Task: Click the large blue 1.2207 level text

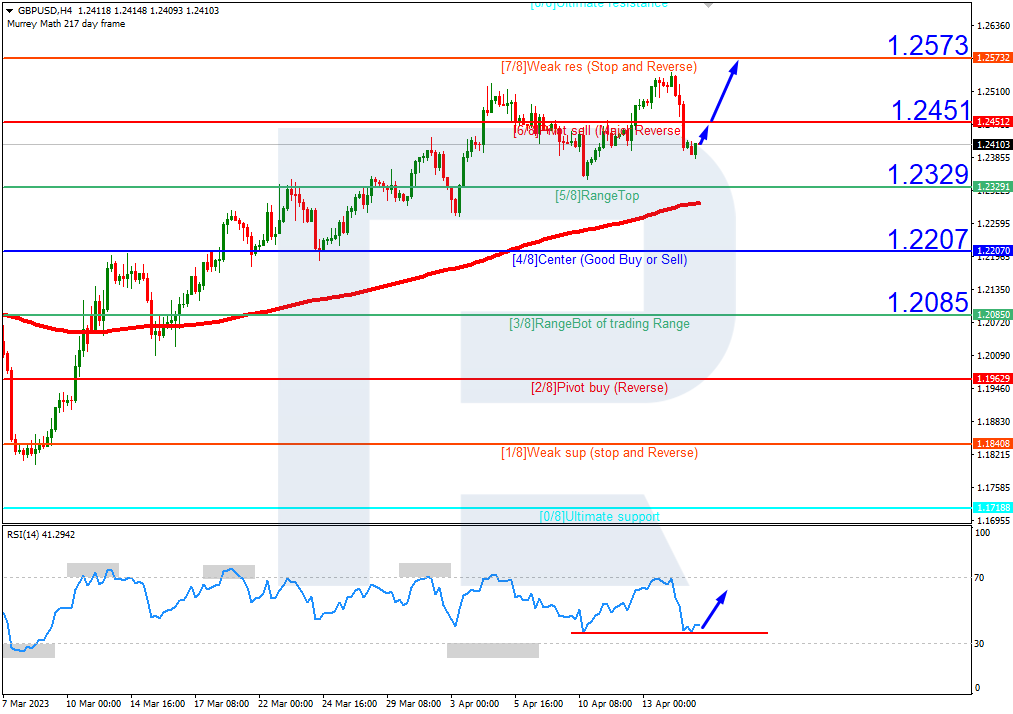Action: pos(928,239)
